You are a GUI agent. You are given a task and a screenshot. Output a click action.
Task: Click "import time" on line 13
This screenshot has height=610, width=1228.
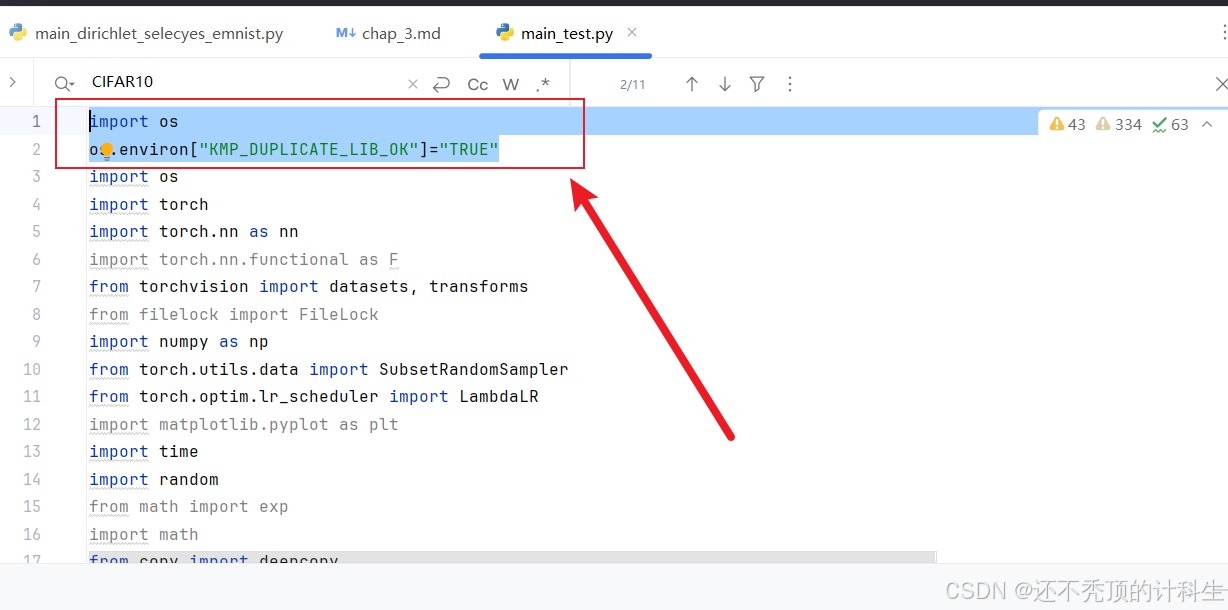144,452
